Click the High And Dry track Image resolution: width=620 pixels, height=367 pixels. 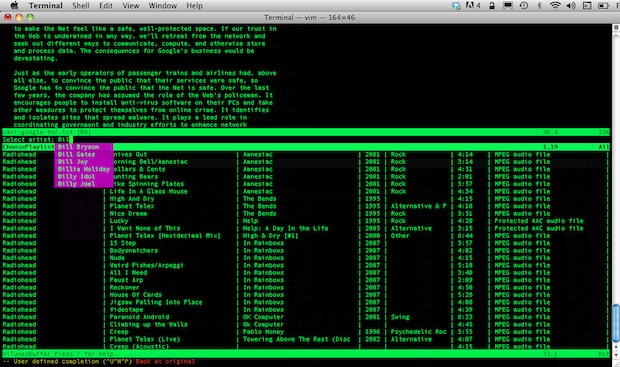132,199
